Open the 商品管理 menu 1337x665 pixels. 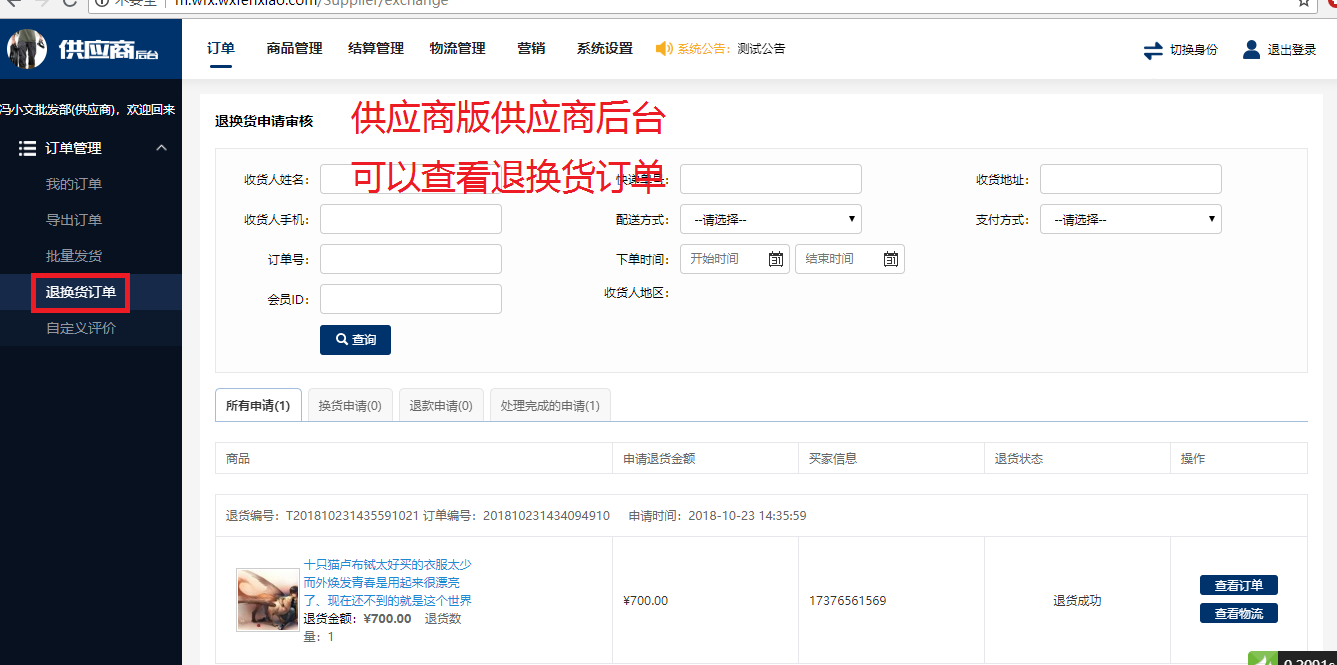click(x=293, y=48)
